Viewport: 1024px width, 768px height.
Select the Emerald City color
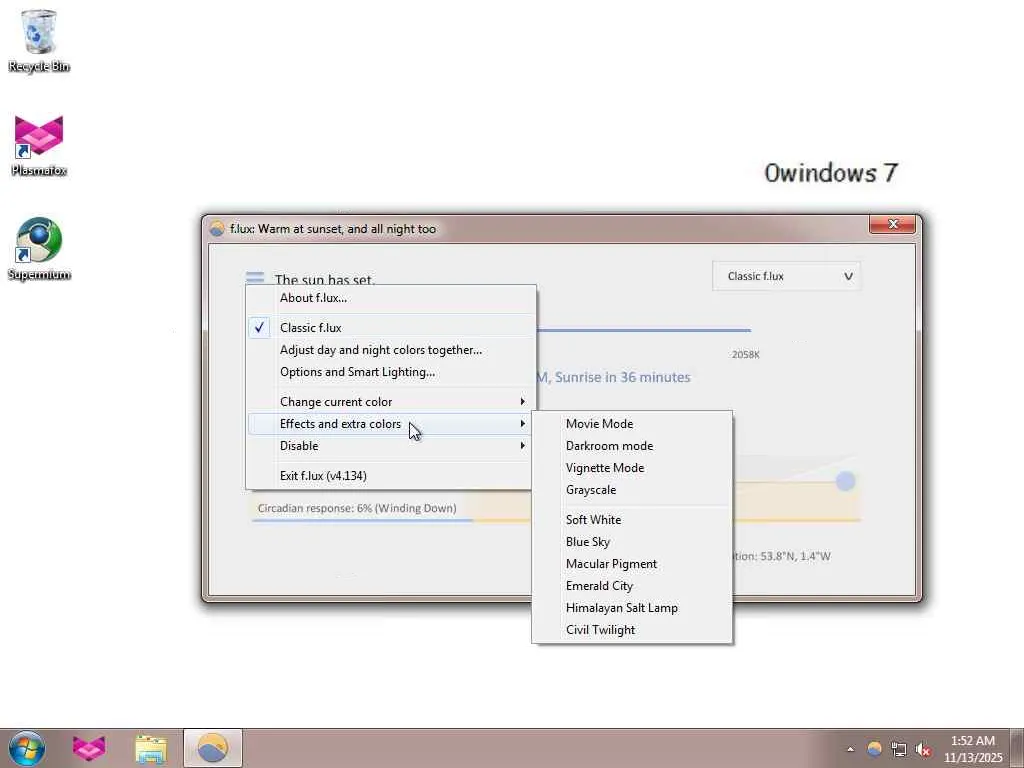click(x=632, y=586)
